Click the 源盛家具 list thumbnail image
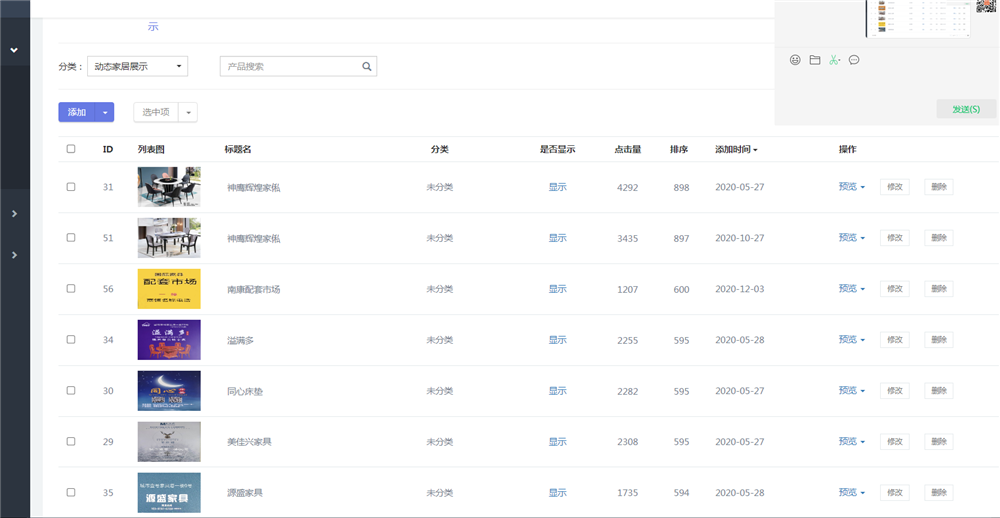This screenshot has height=518, width=1000. point(169,492)
